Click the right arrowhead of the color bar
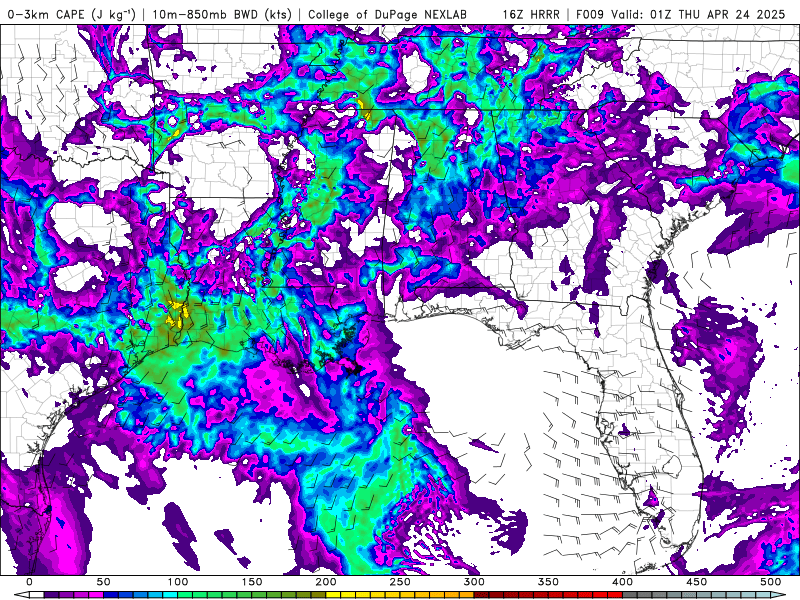Image resolution: width=800 pixels, height=600 pixels. pos(778,595)
